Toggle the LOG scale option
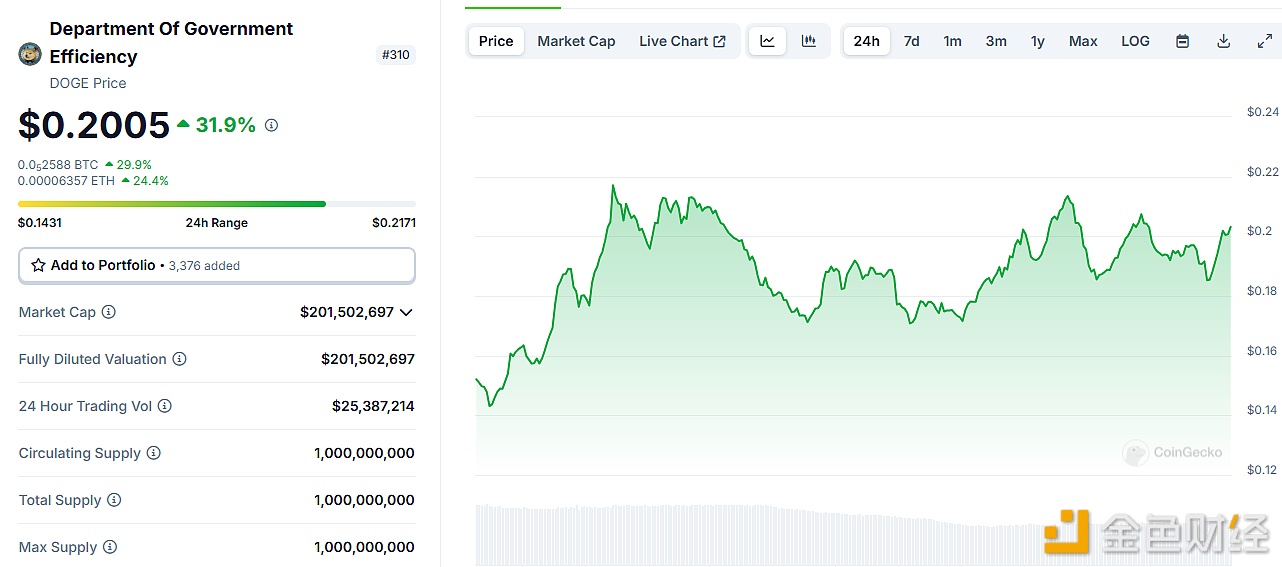The image size is (1282, 567). click(x=1135, y=41)
